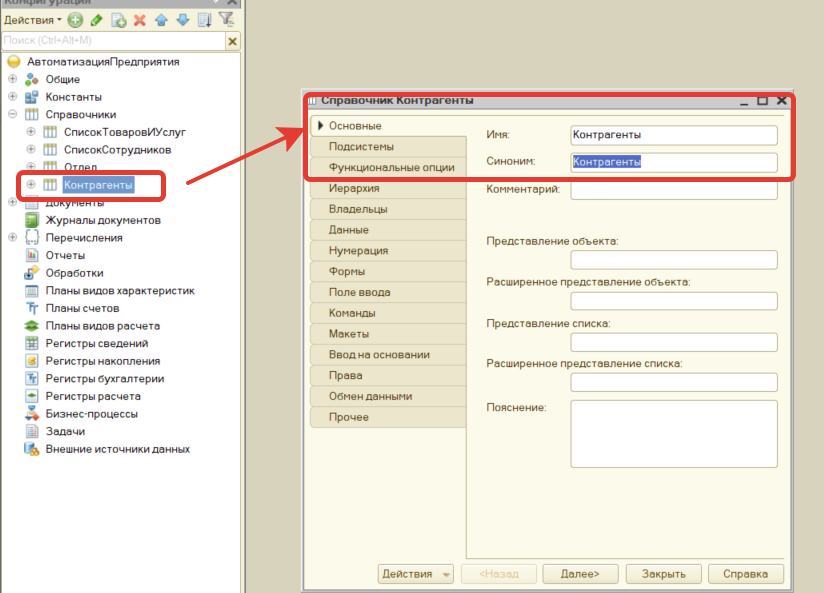Click the Пояснение text area
Screen dimensions: 824x593
[x=674, y=434]
